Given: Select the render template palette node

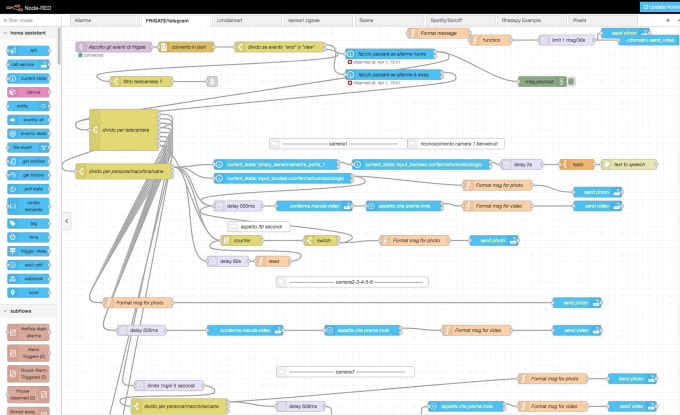Looking at the screenshot, I should point(28,206).
